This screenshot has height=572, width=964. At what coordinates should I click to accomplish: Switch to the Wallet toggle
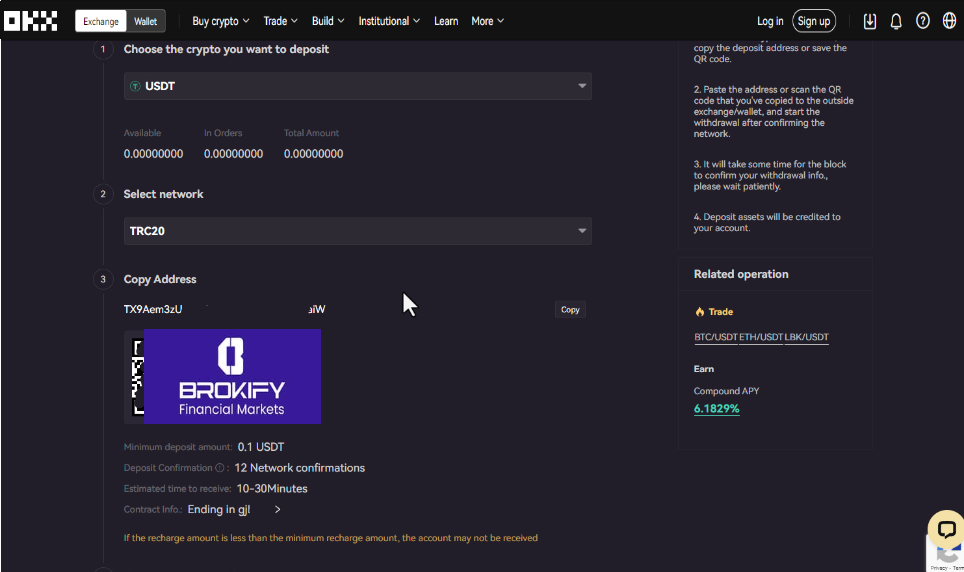(x=146, y=21)
